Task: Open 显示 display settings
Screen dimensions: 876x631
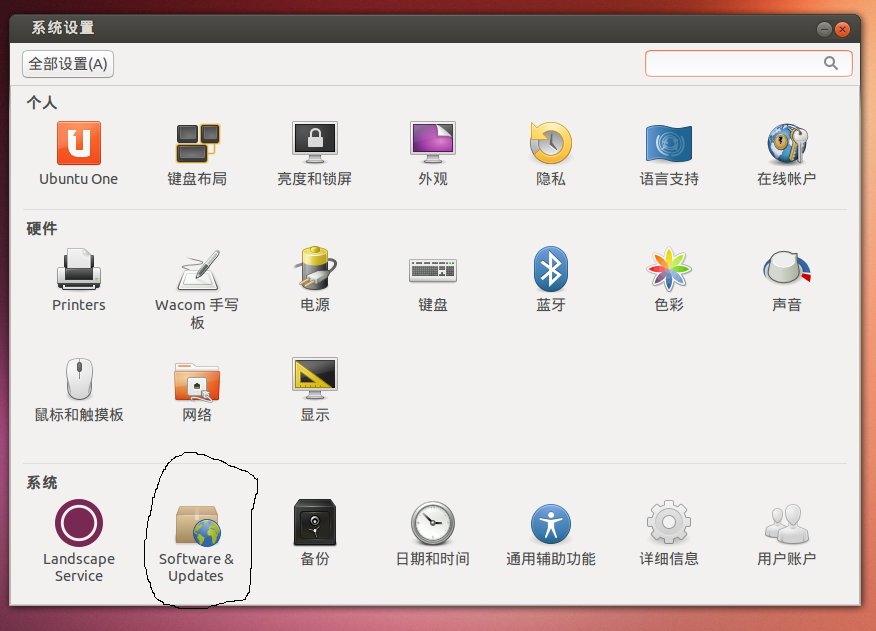Action: (315, 390)
